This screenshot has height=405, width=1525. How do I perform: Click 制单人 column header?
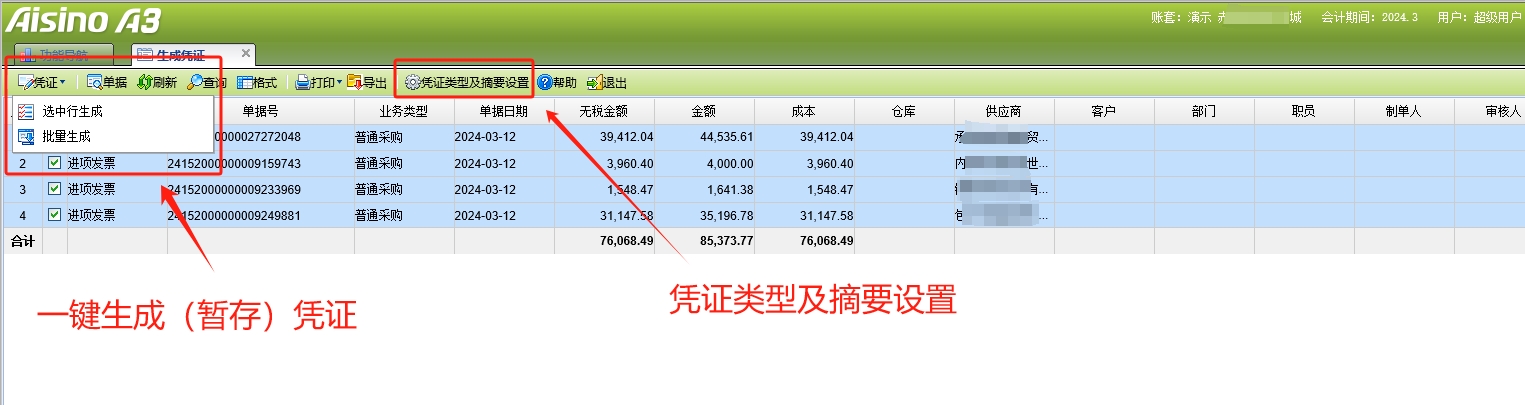pos(1404,111)
